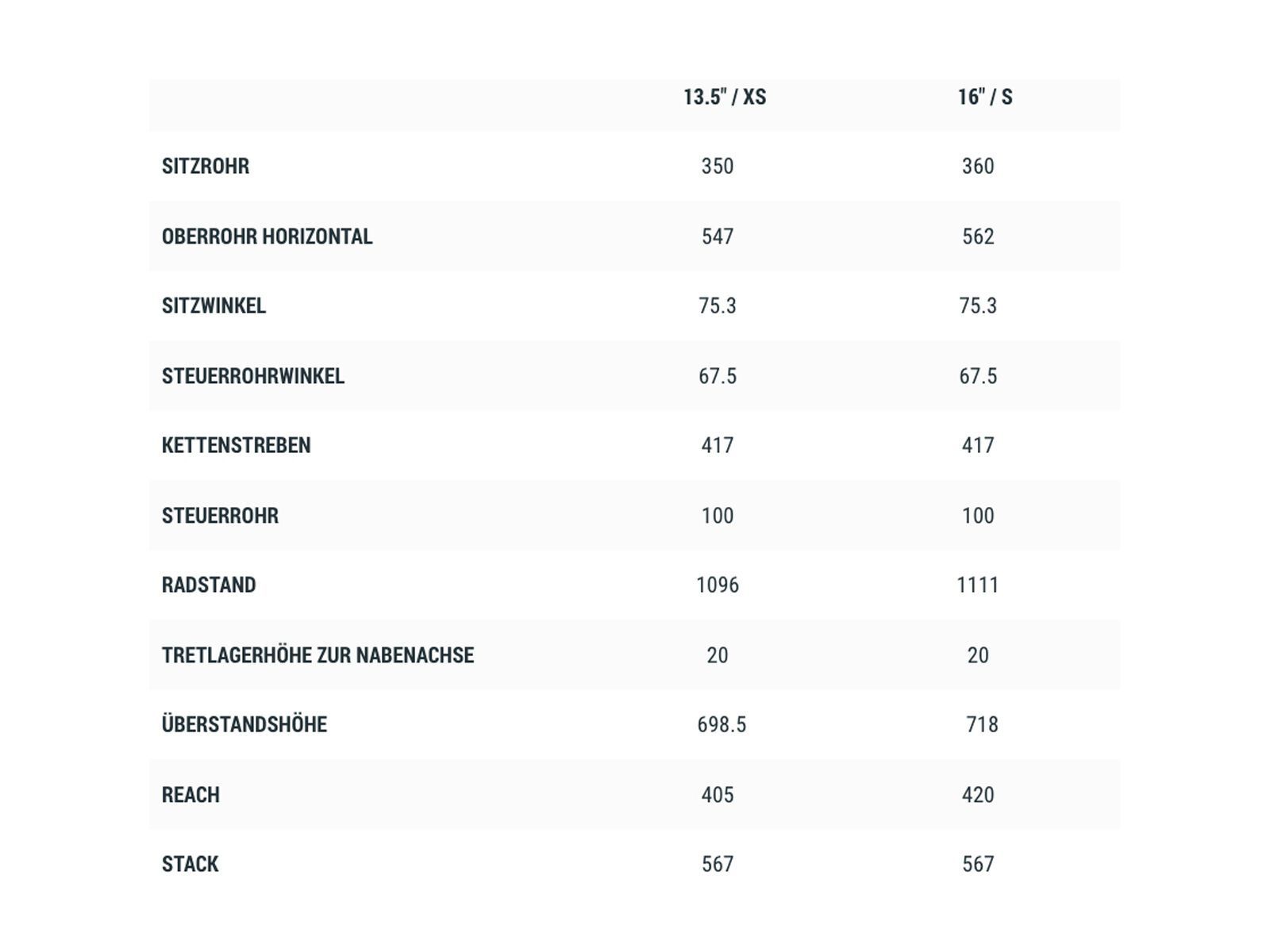The image size is (1270, 952).
Task: Select the STACK row label
Action: tap(190, 864)
